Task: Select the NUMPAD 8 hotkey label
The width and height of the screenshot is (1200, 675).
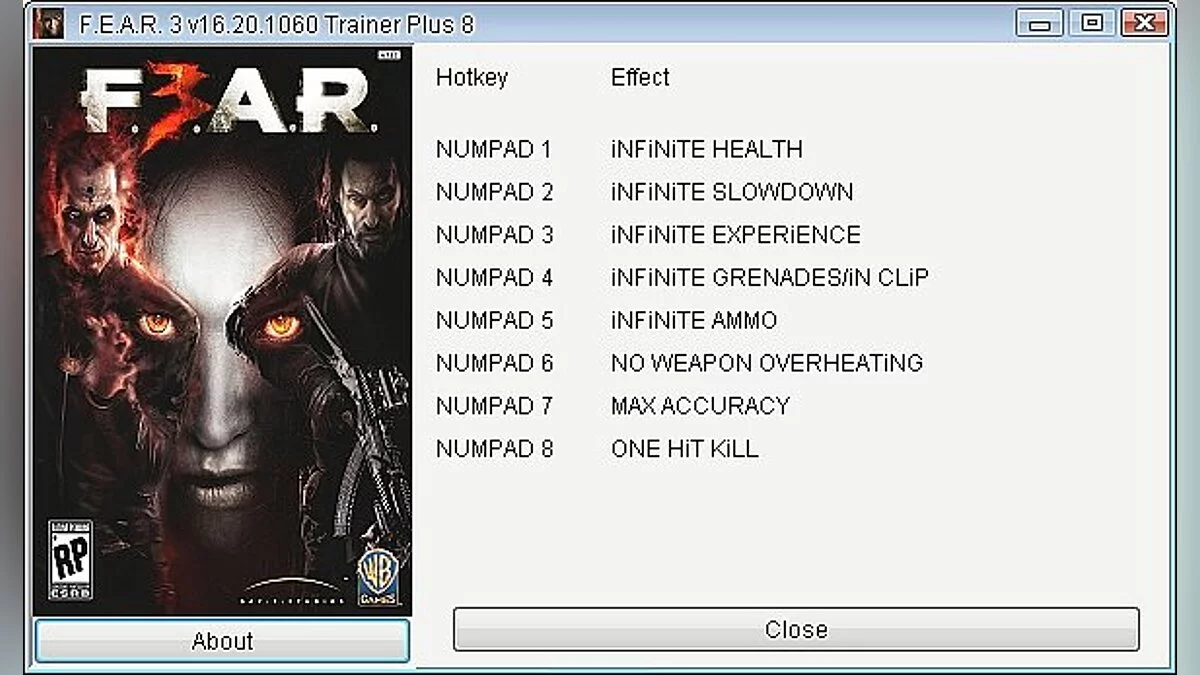Action: 494,449
